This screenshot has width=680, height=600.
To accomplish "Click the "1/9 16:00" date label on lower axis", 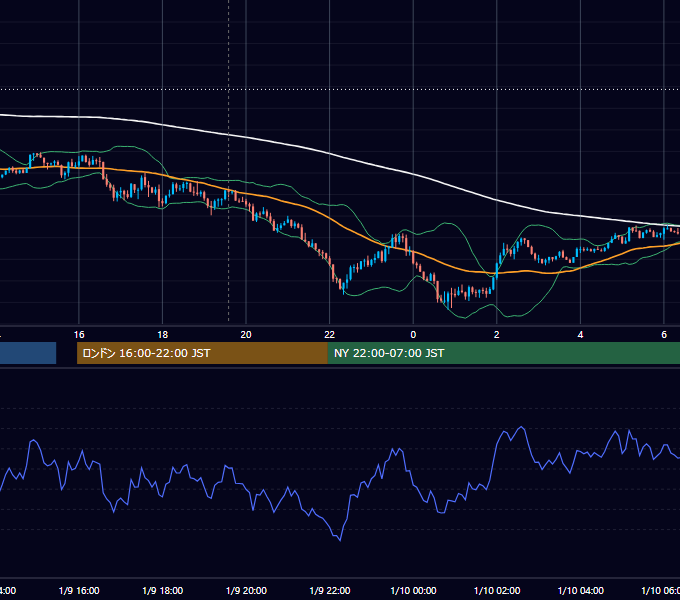I will point(79,590).
